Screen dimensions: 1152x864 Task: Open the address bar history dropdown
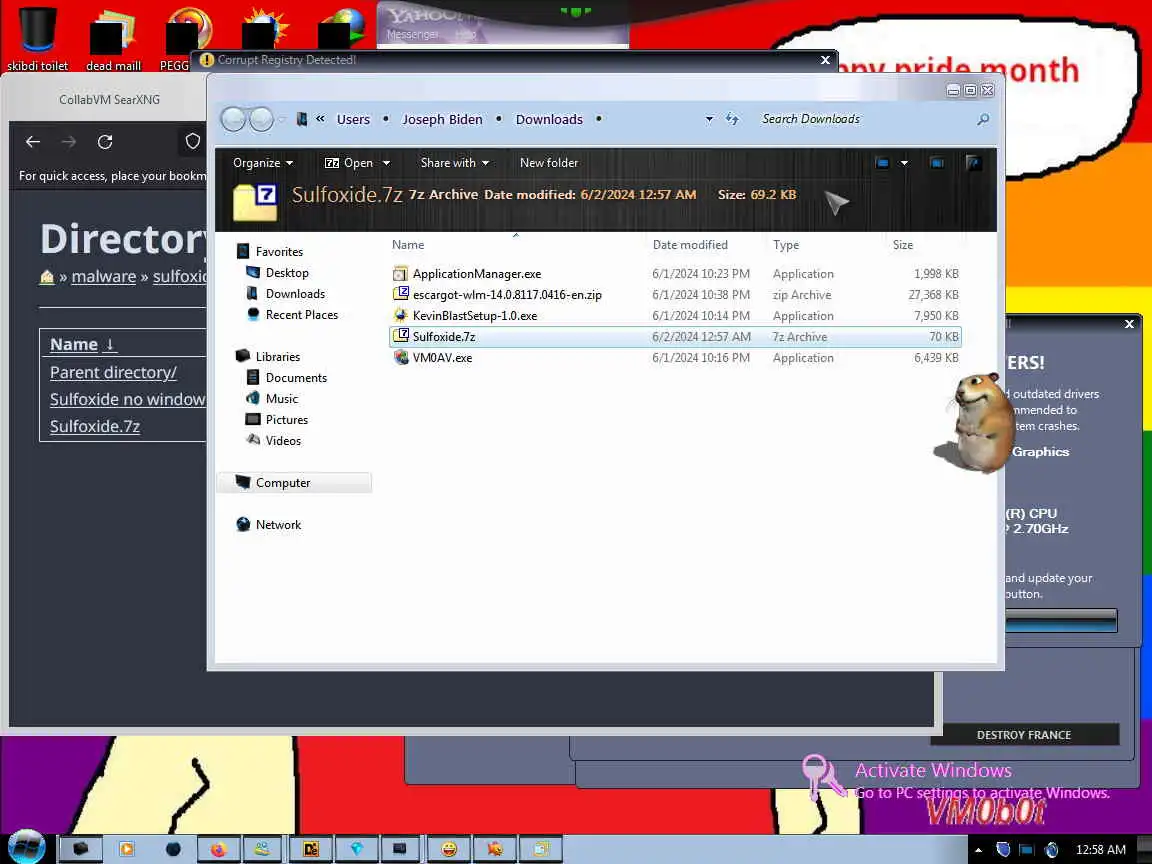709,119
